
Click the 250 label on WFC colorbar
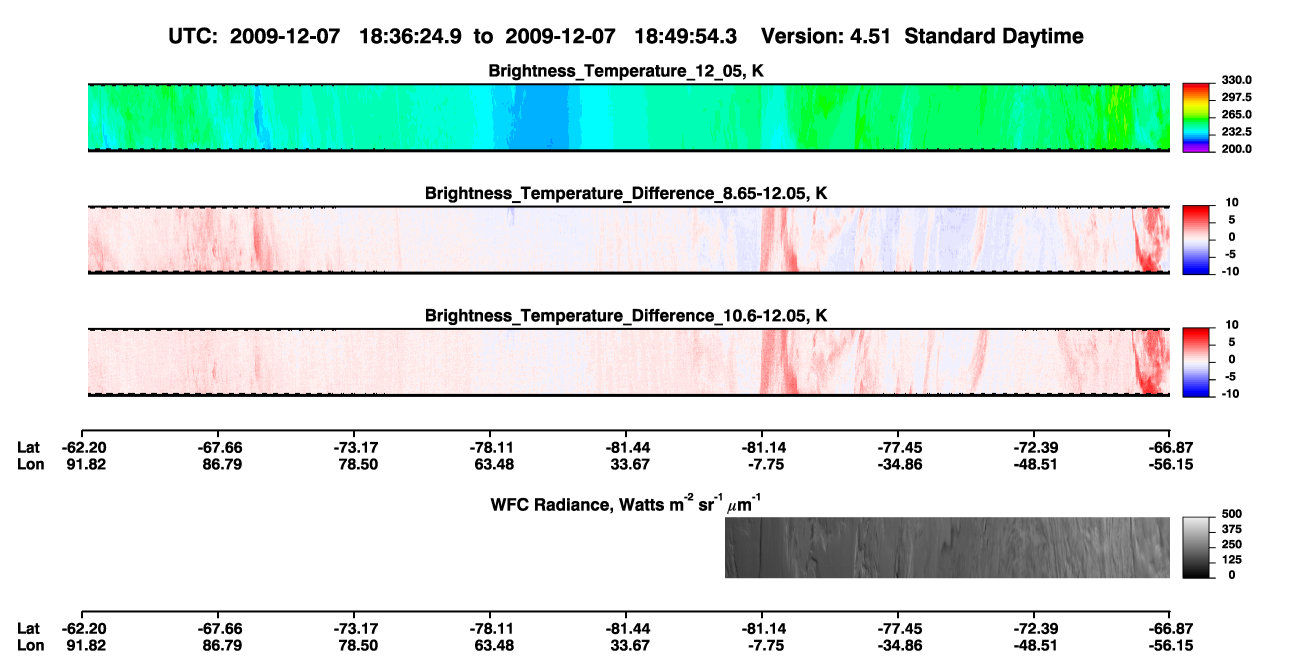point(1231,544)
